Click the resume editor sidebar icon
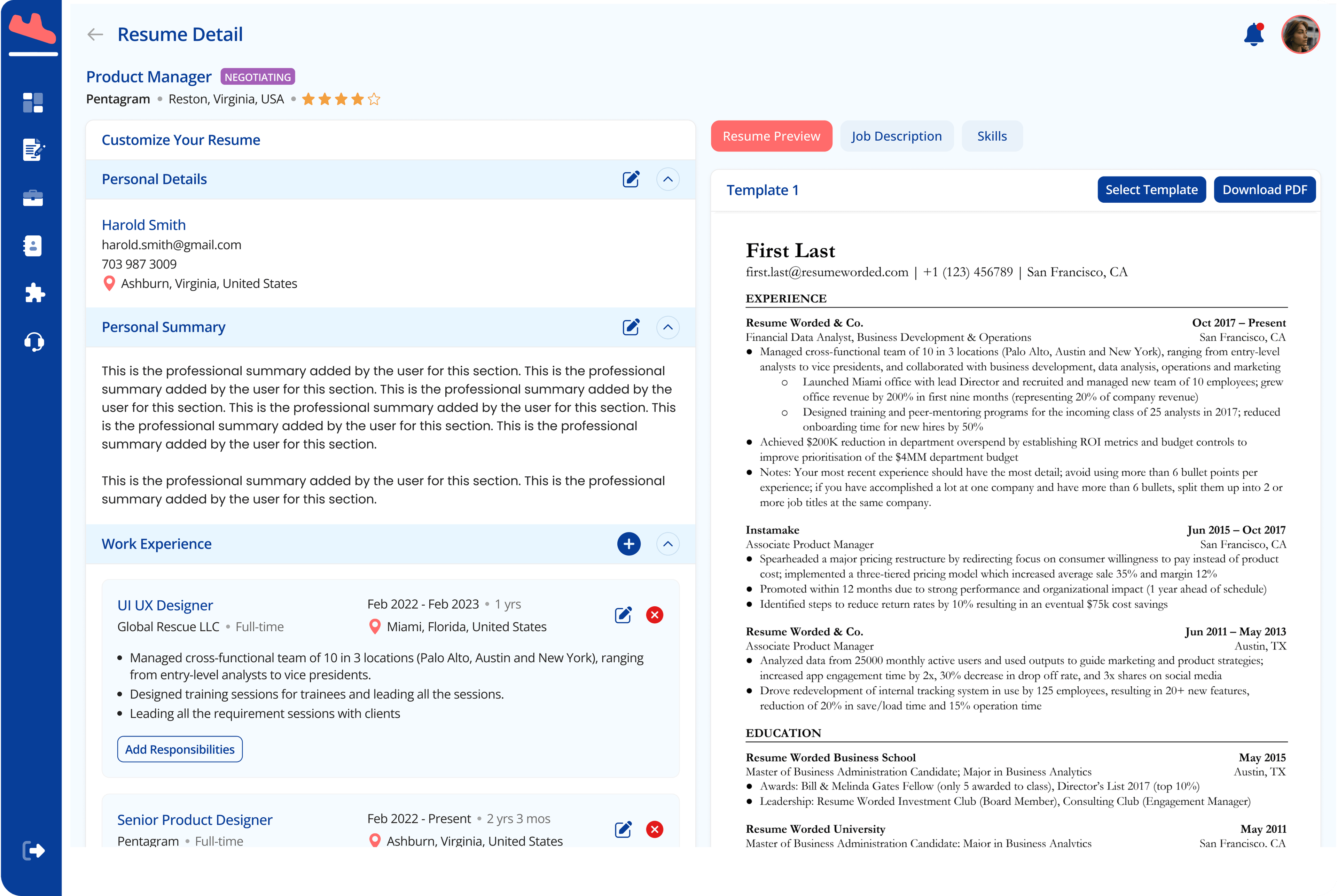 pyautogui.click(x=33, y=150)
